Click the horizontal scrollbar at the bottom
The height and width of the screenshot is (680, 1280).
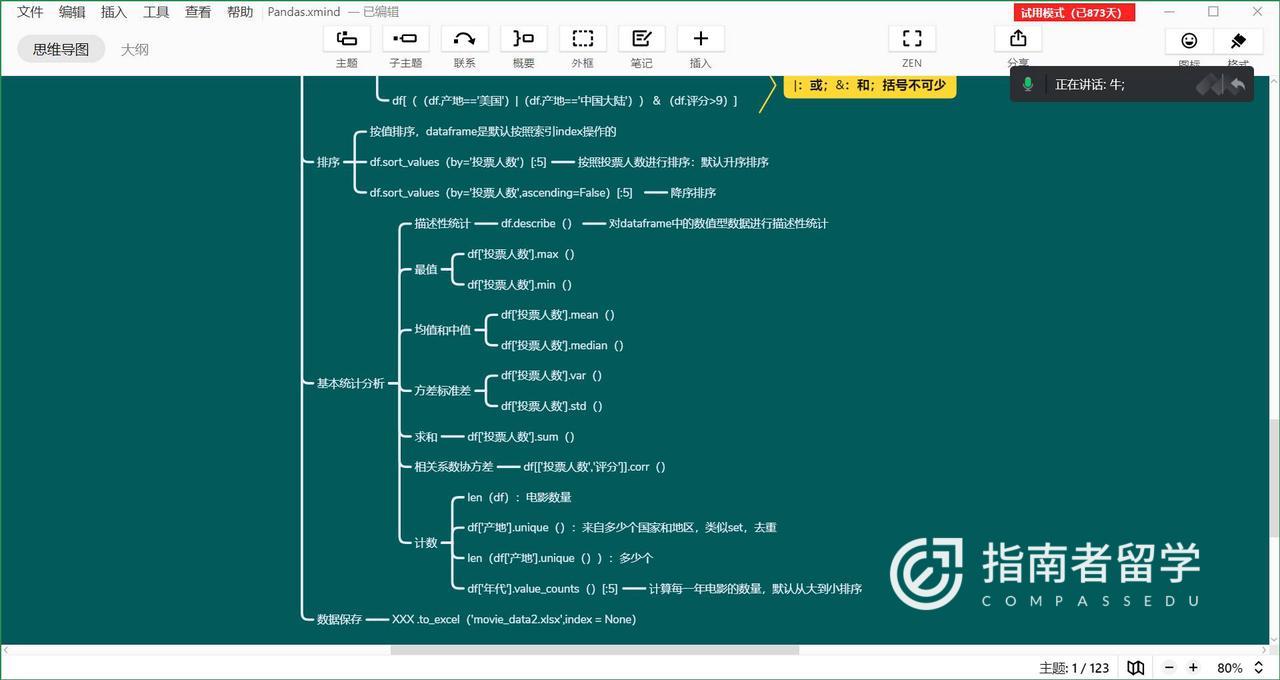coord(594,650)
